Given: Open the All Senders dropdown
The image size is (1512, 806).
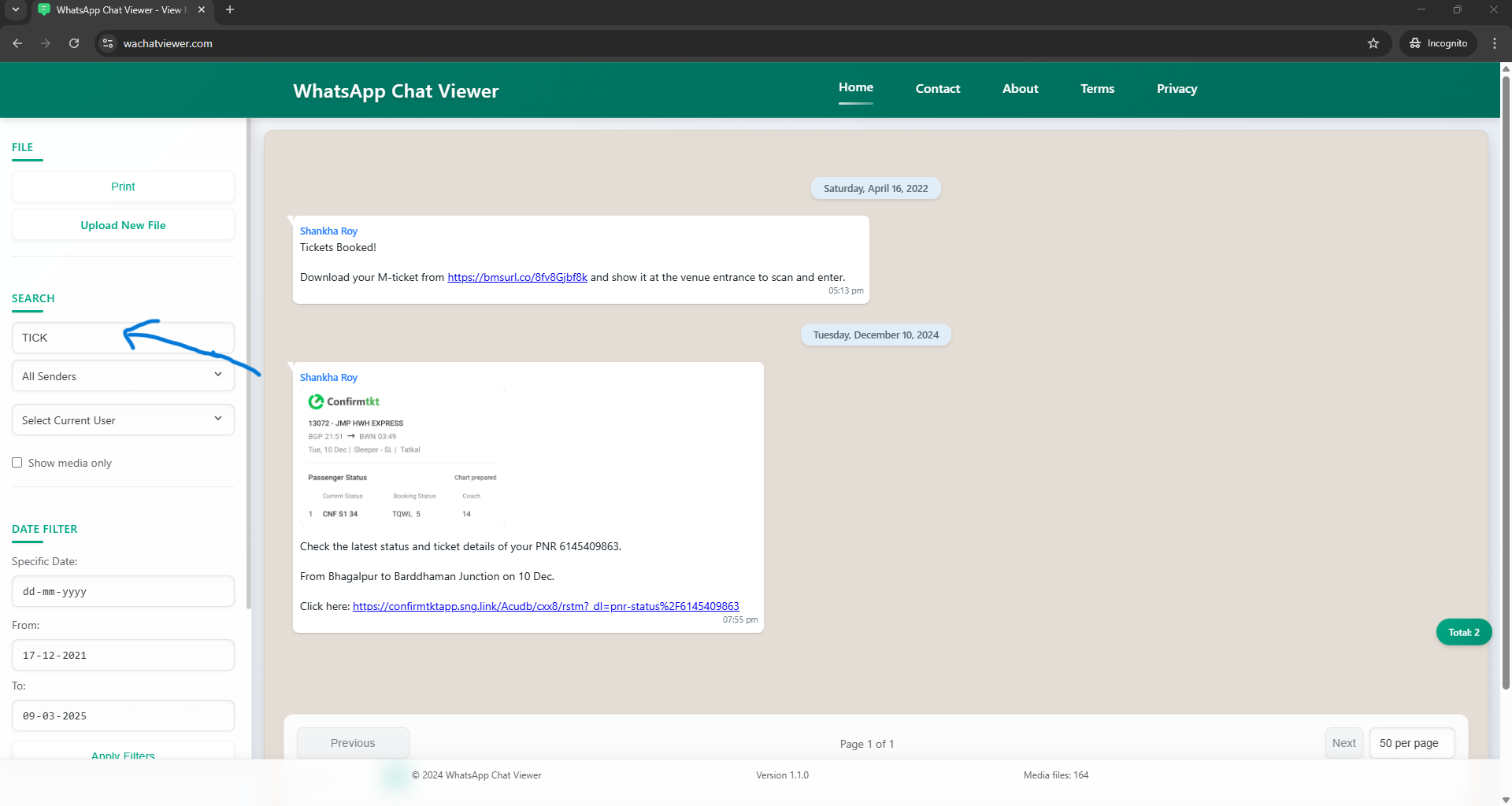Looking at the screenshot, I should [123, 375].
